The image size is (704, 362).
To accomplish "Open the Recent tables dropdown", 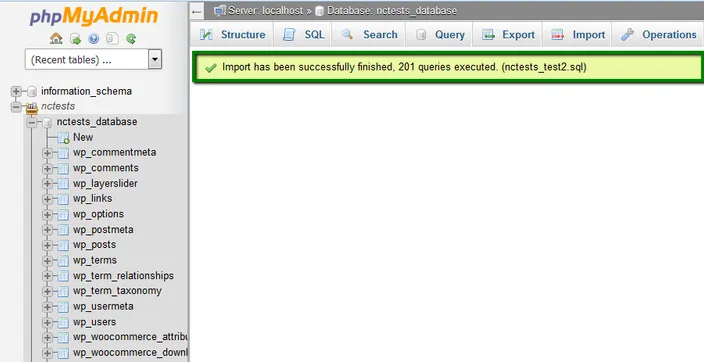I will click(93, 59).
